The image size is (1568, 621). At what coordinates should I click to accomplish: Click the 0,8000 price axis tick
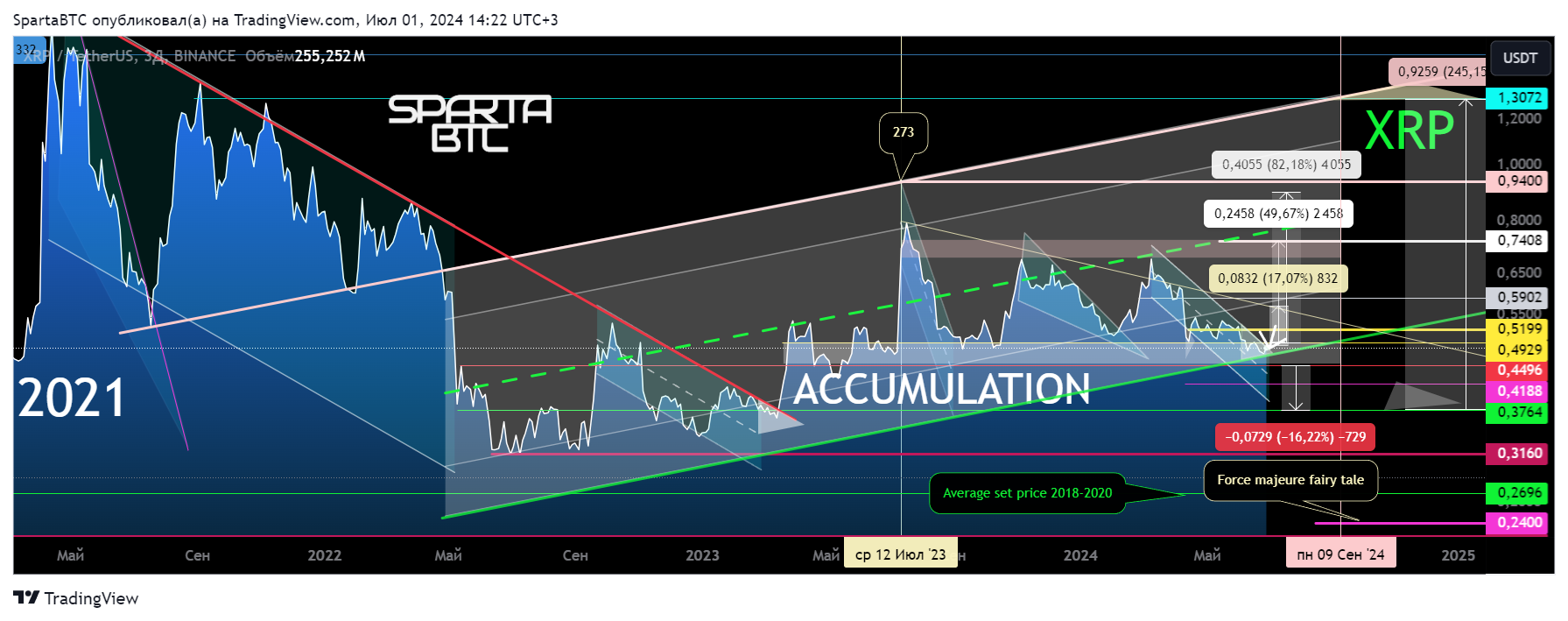(x=1519, y=220)
